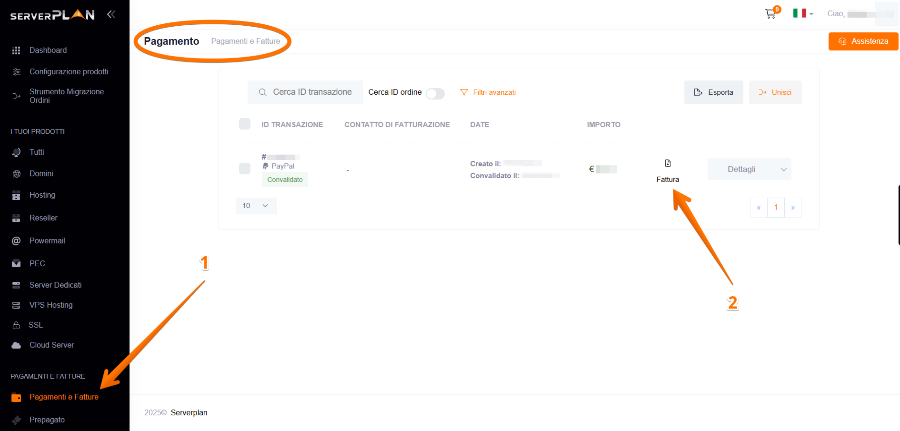Open the 10 rows-per-page selector
Screen dimensions: 900x431
pyautogui.click(x=256, y=205)
